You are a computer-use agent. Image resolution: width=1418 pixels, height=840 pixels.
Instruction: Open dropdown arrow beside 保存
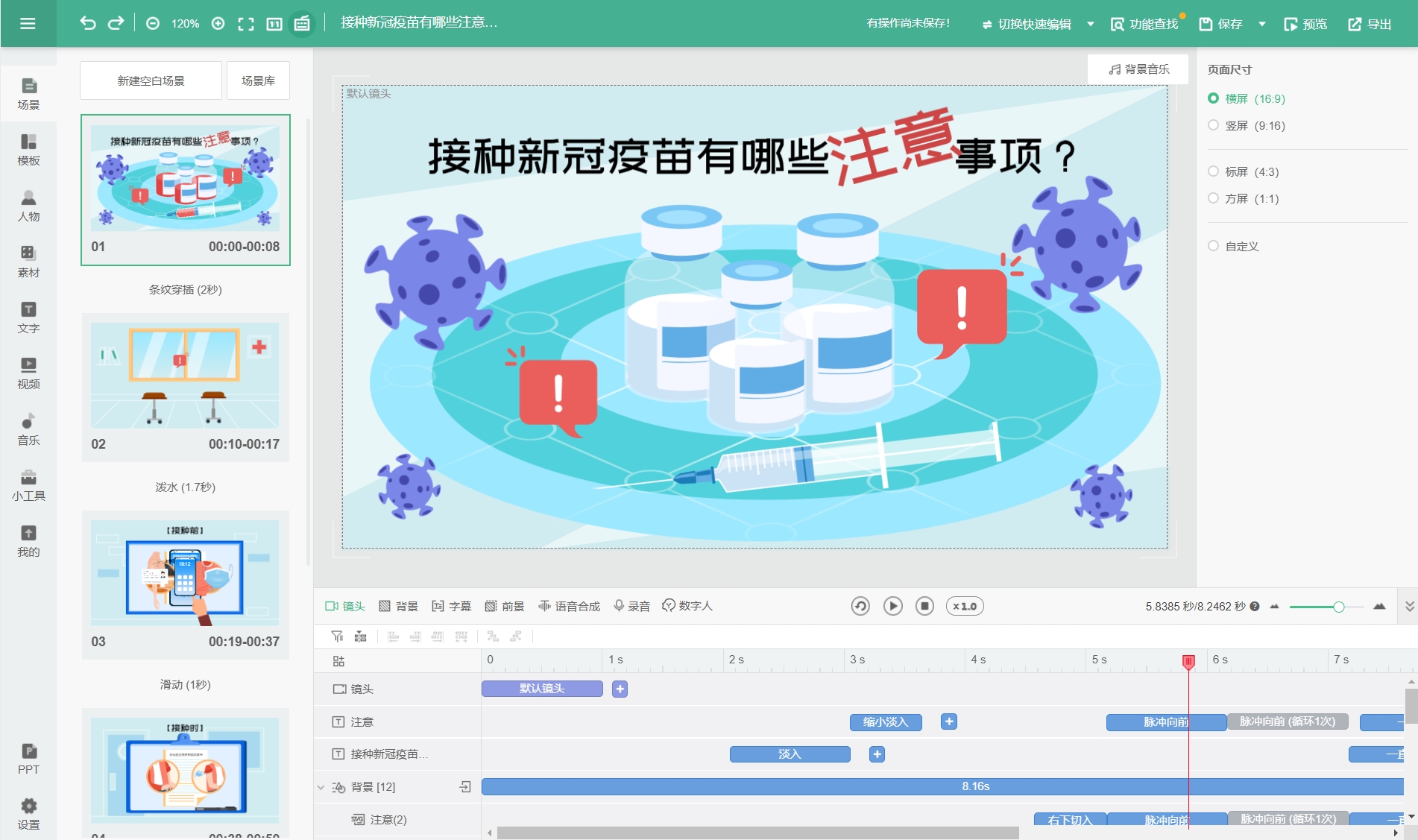(1262, 24)
